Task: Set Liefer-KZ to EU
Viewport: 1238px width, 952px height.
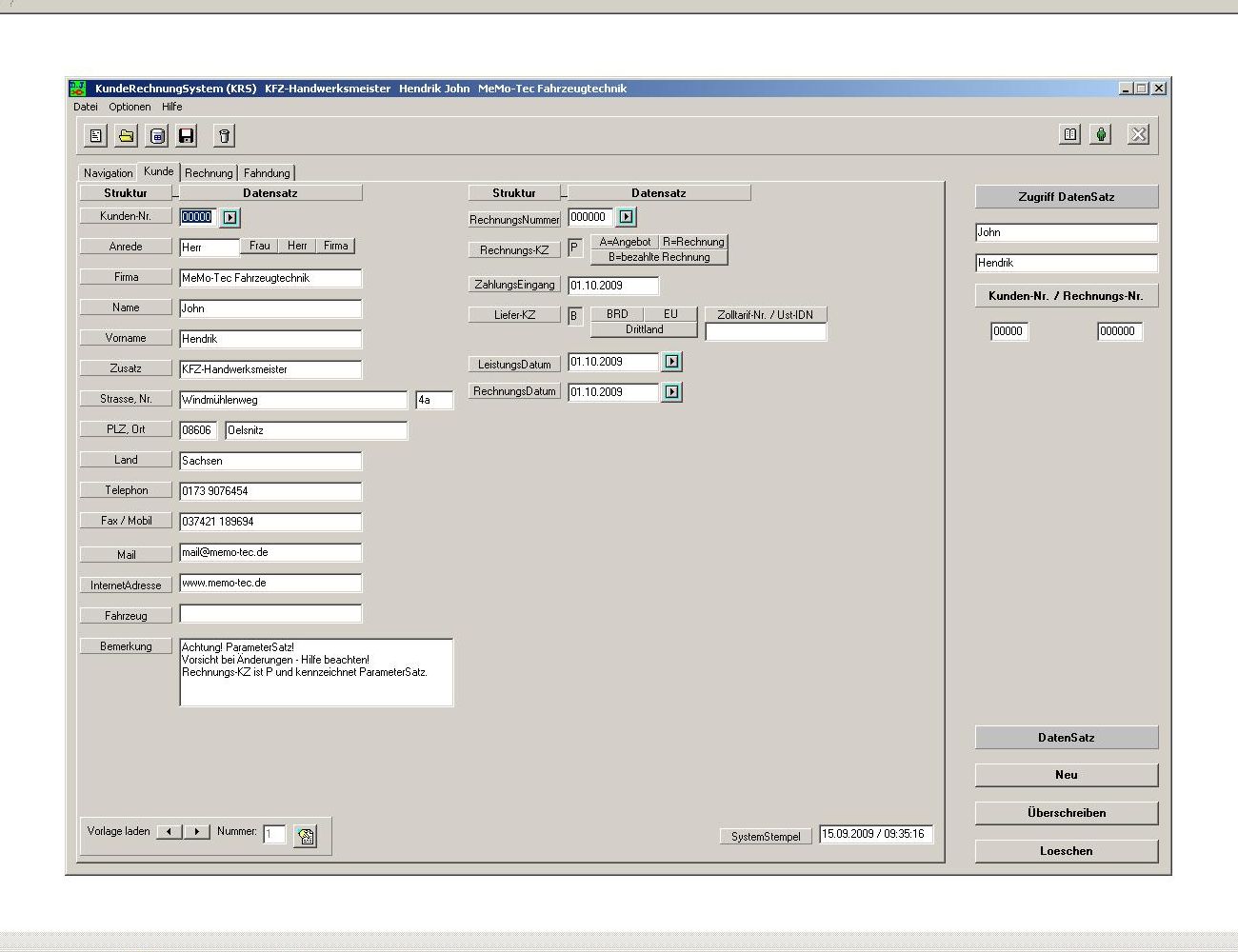Action: pyautogui.click(x=670, y=314)
